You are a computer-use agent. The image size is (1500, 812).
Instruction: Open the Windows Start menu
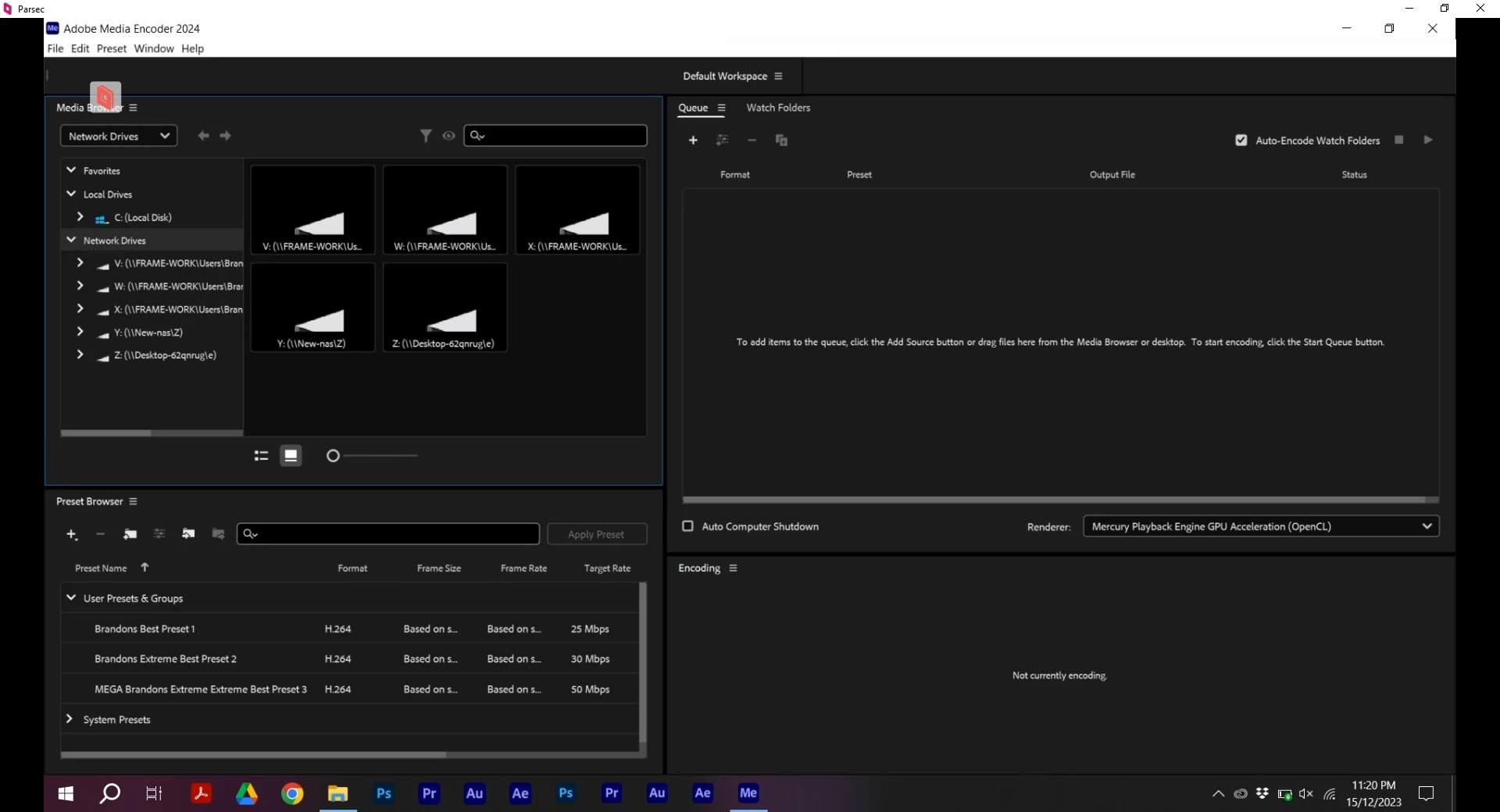pos(66,794)
